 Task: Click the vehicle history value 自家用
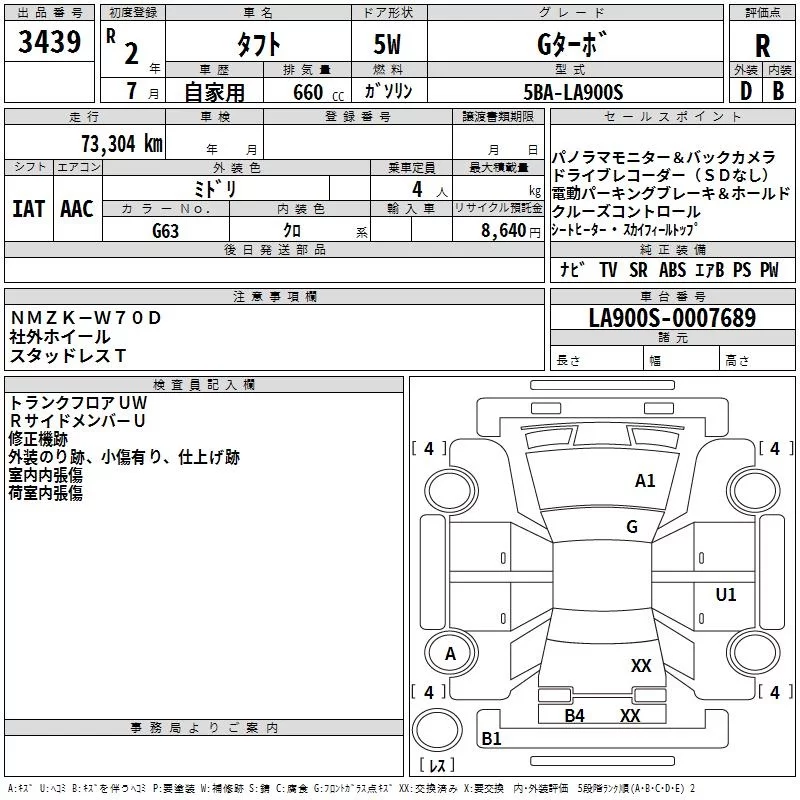pos(214,92)
